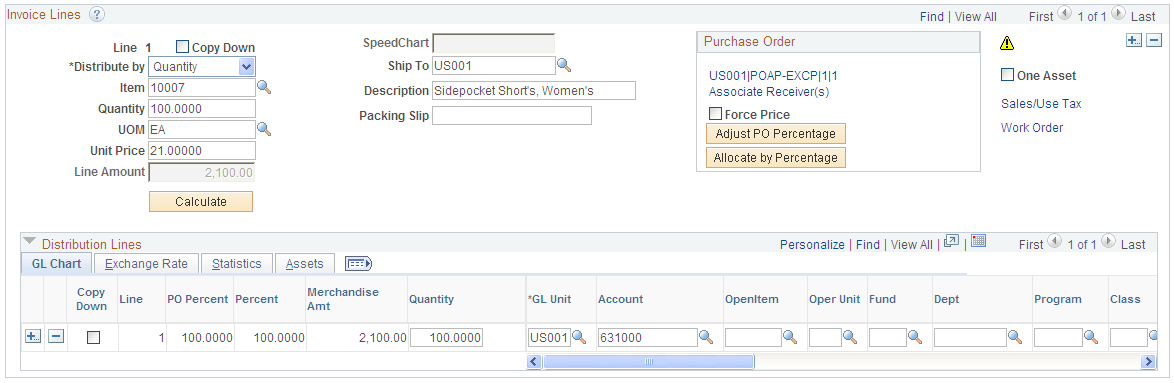This screenshot has height=383, width=1174.
Task: Open Program lookup magnifier
Action: tap(1091, 337)
